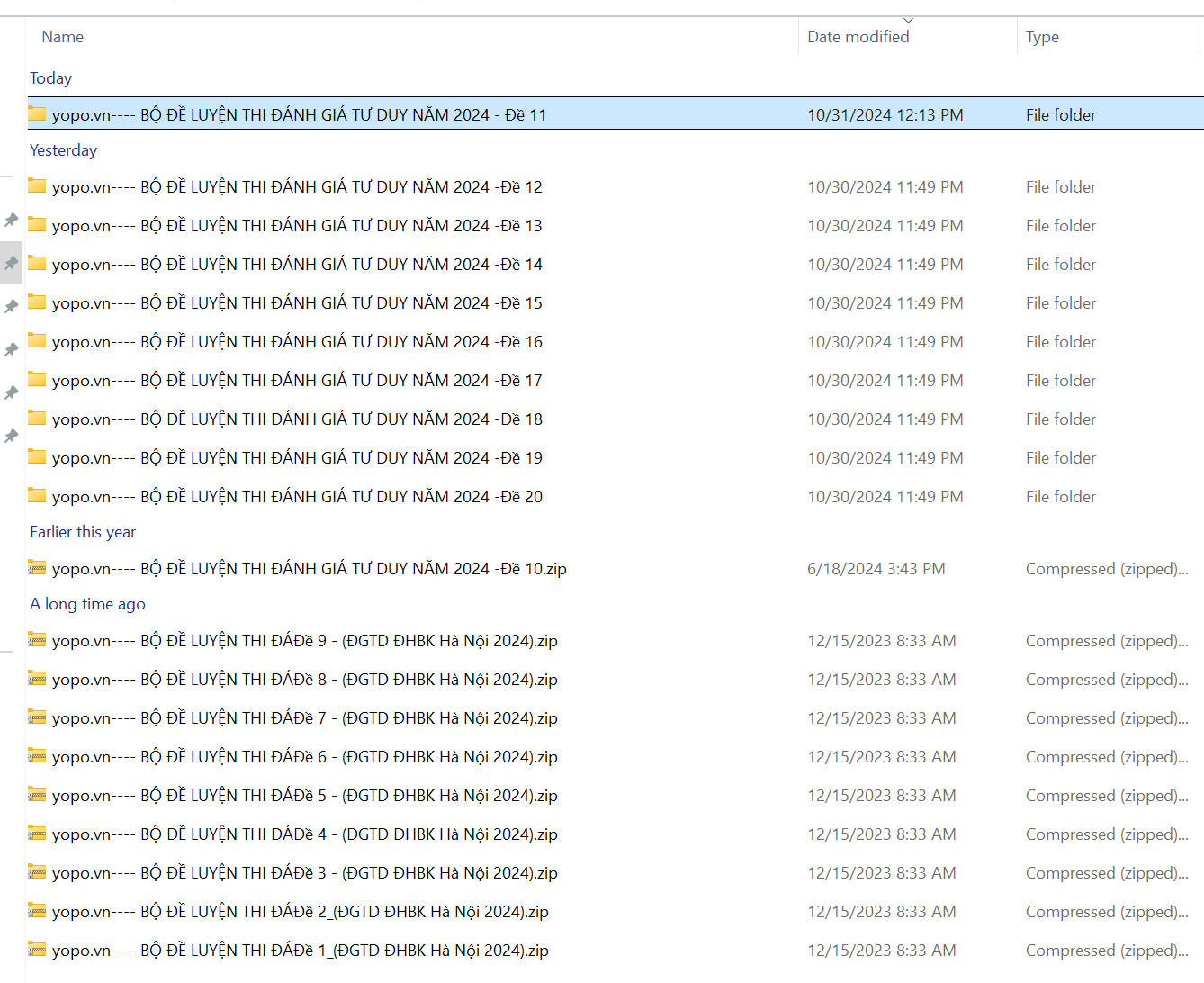This screenshot has width=1204, height=983.
Task: Select the Đề 9 - (ĐGTD ĐHBK Hà Nội 2024).zip name
Action: tap(305, 640)
